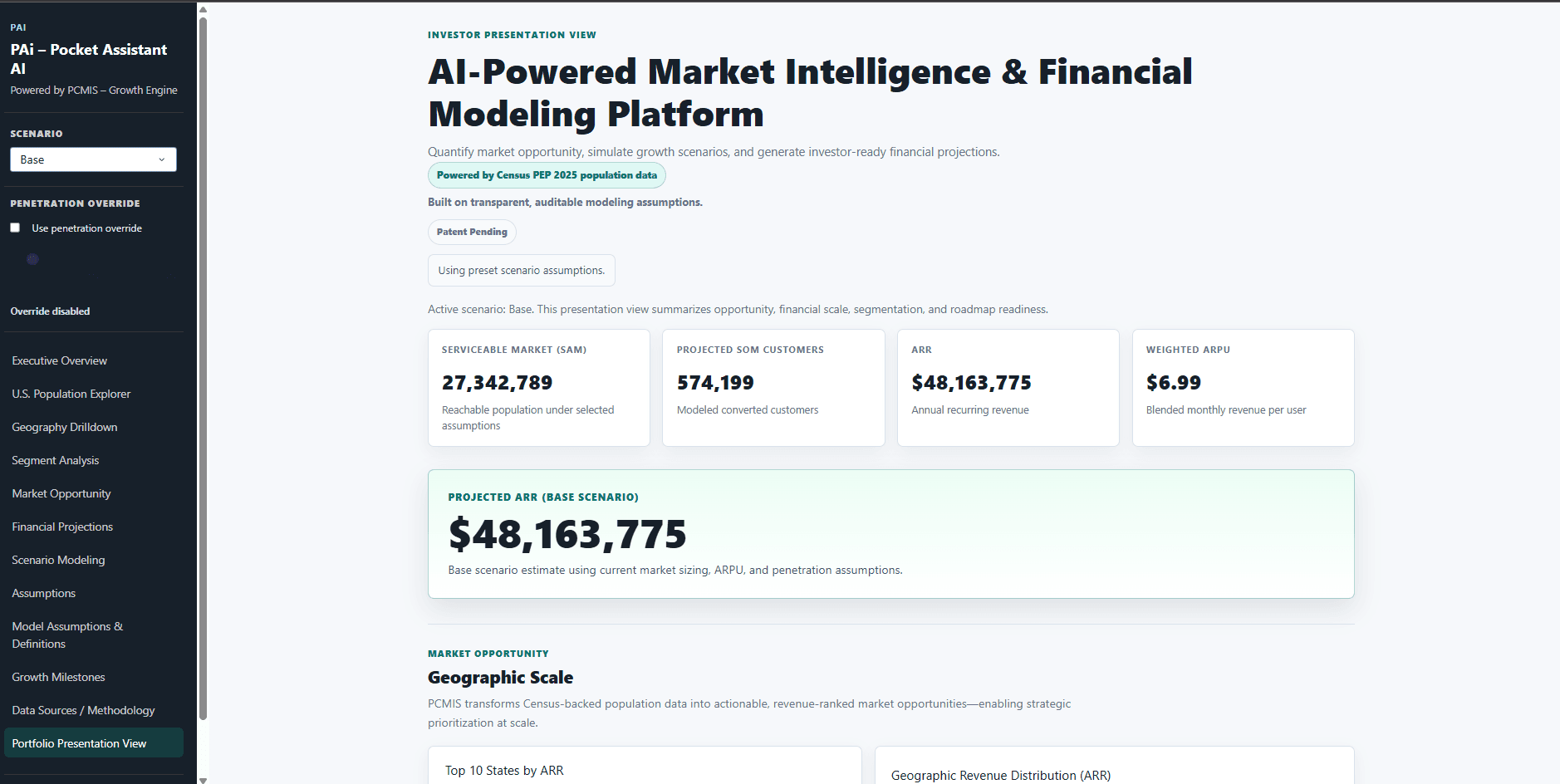The image size is (1560, 784).
Task: Open the Scenario dropdown showing Base
Action: pos(93,159)
